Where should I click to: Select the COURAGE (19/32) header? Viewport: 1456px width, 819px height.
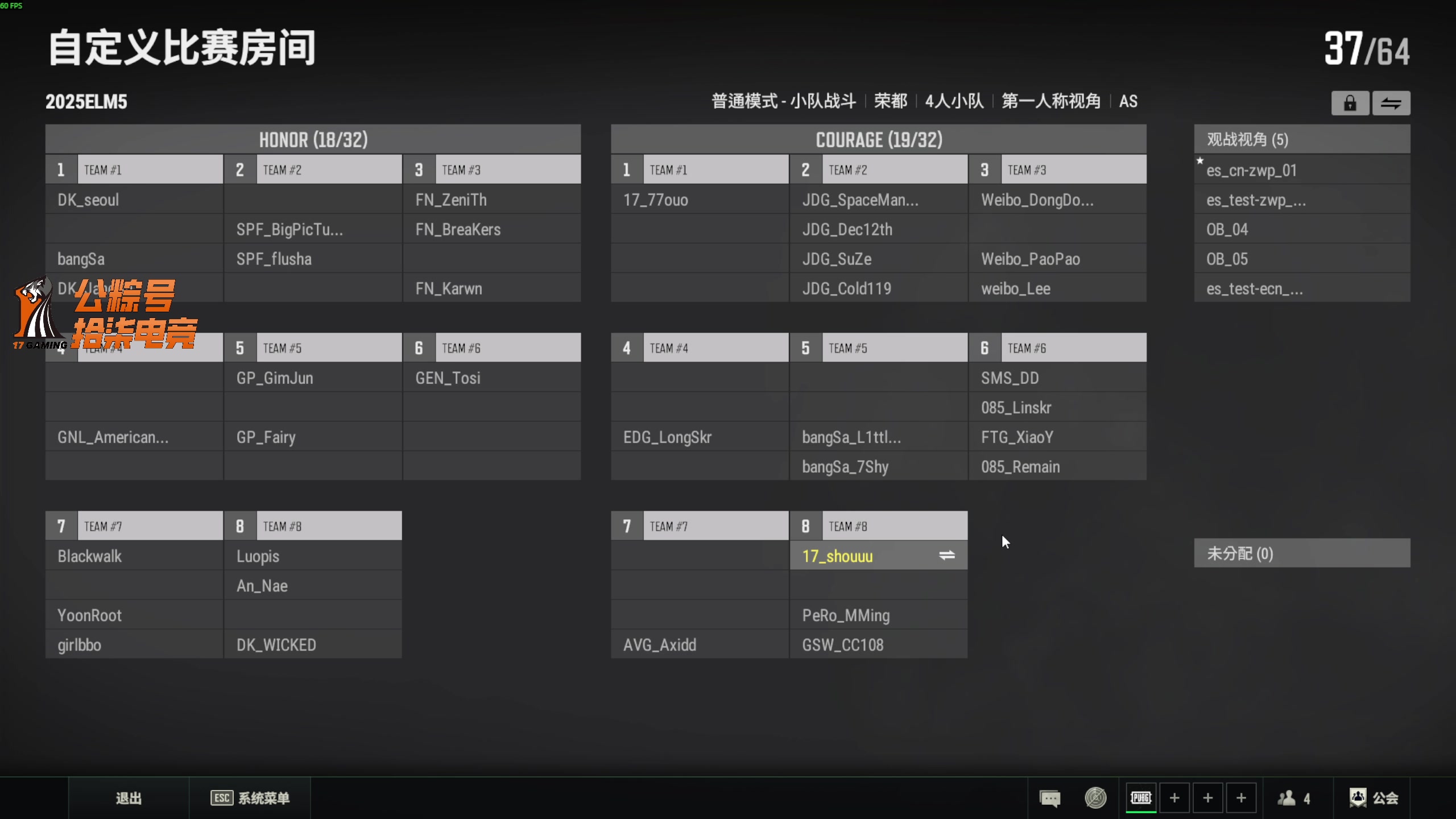coord(879,139)
